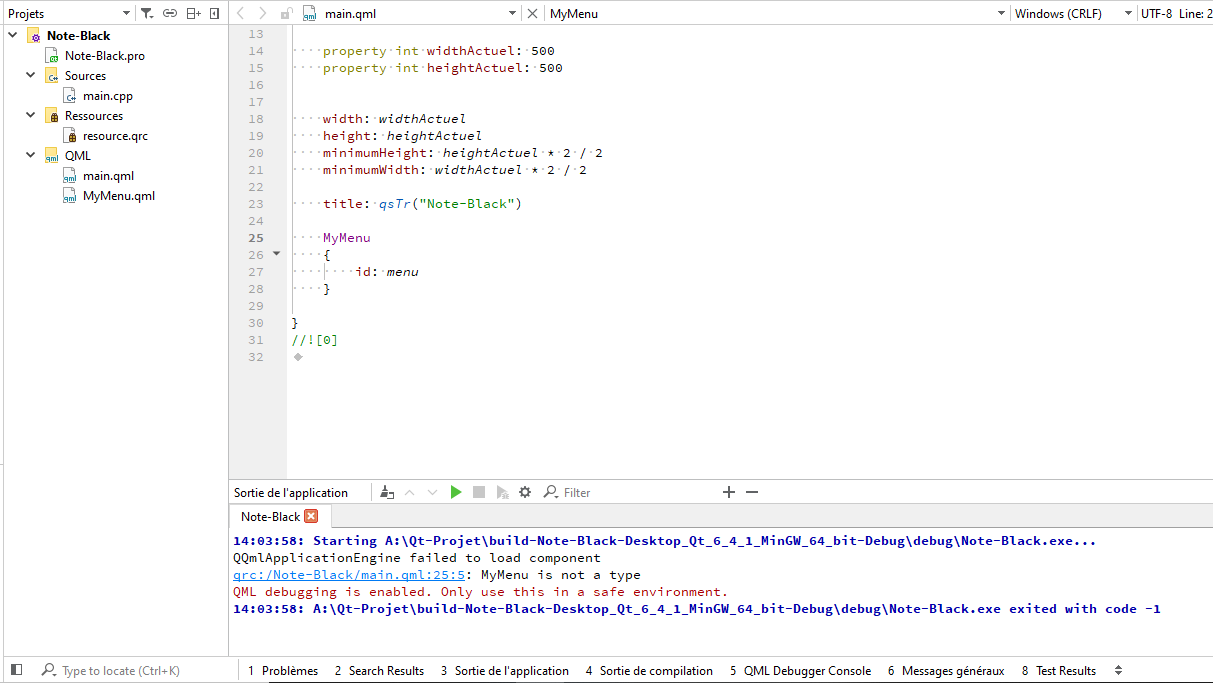This screenshot has width=1213, height=683.
Task: Click the main.qml file type icon in editor bar
Action: point(310,14)
